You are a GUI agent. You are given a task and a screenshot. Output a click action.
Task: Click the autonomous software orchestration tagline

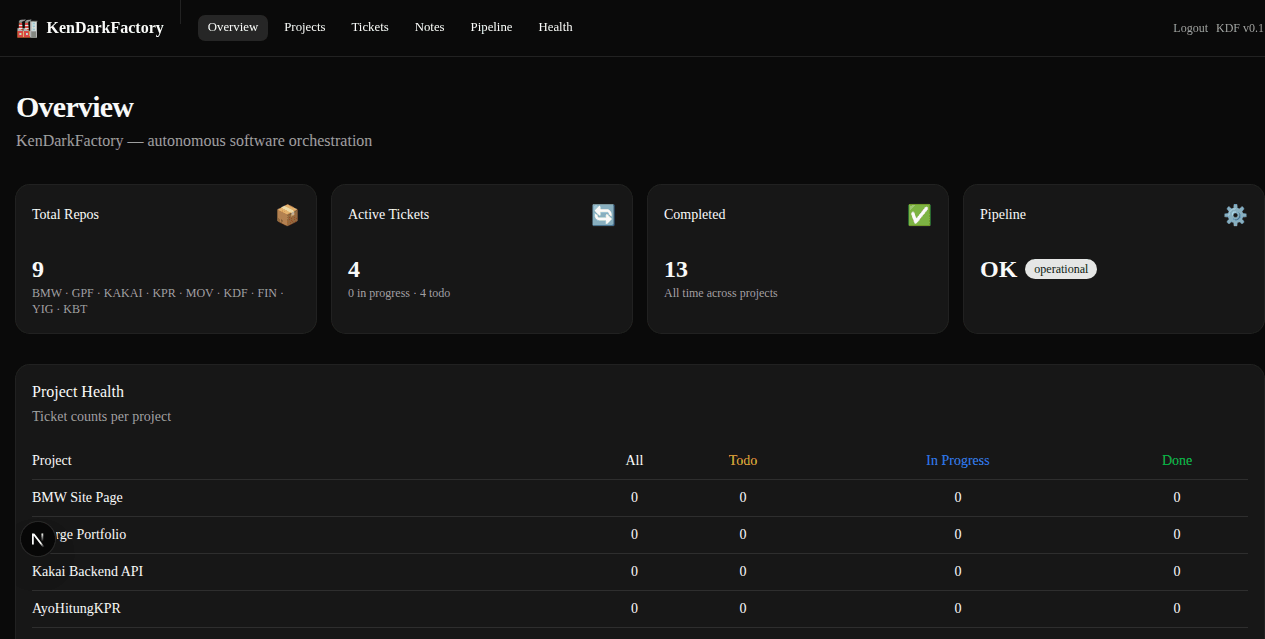(x=194, y=141)
